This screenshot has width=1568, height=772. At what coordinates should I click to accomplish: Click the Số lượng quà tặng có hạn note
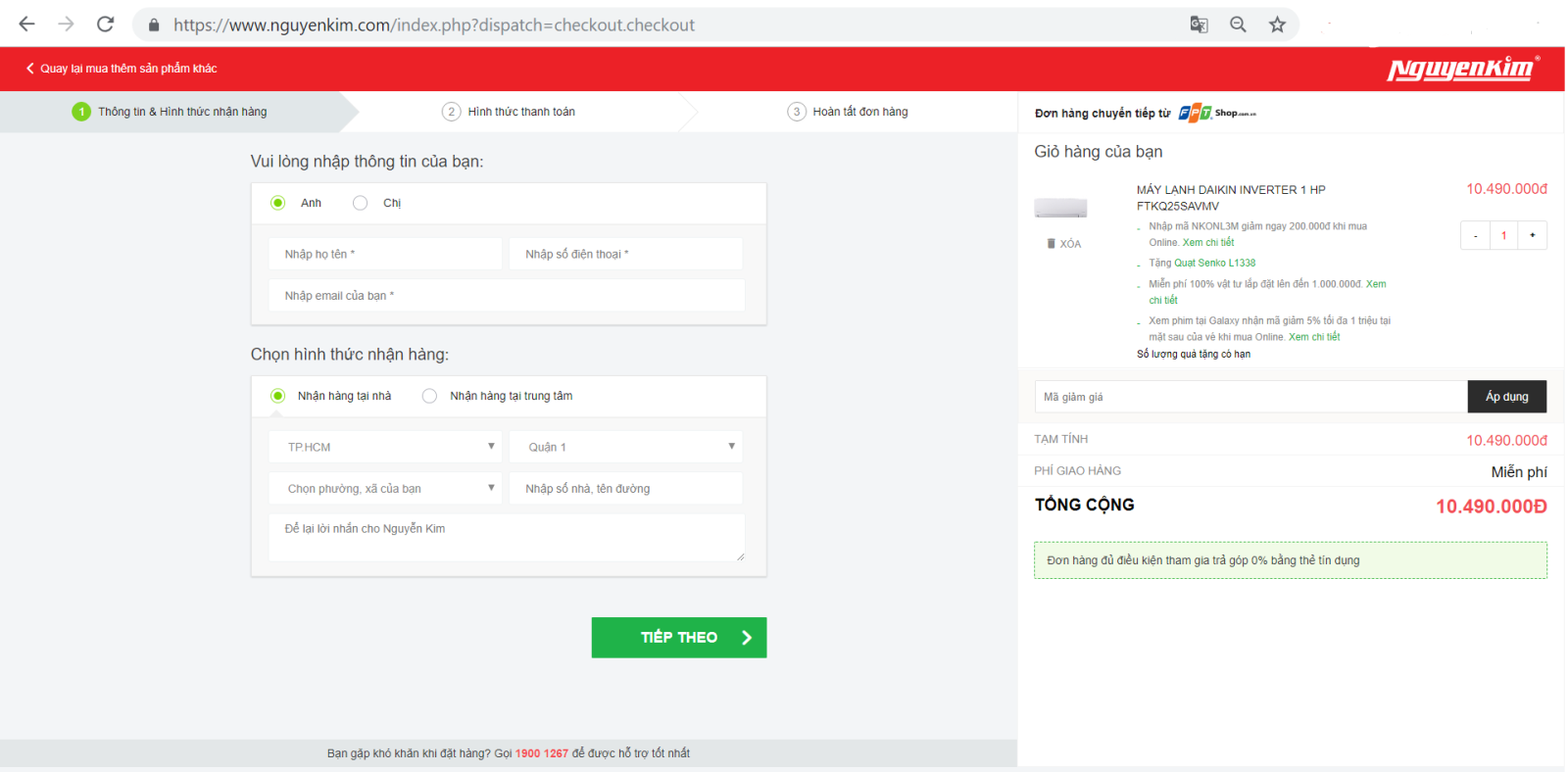(1194, 355)
